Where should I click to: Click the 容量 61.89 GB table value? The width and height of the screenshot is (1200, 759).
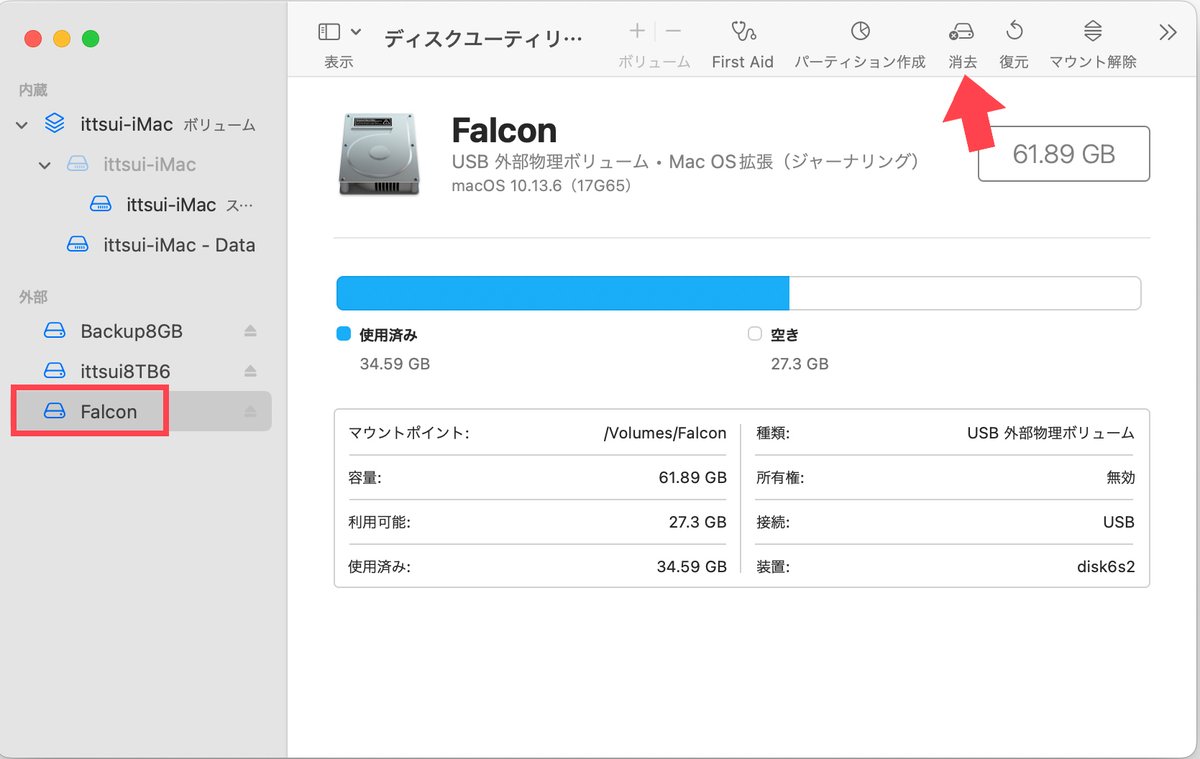click(x=693, y=478)
